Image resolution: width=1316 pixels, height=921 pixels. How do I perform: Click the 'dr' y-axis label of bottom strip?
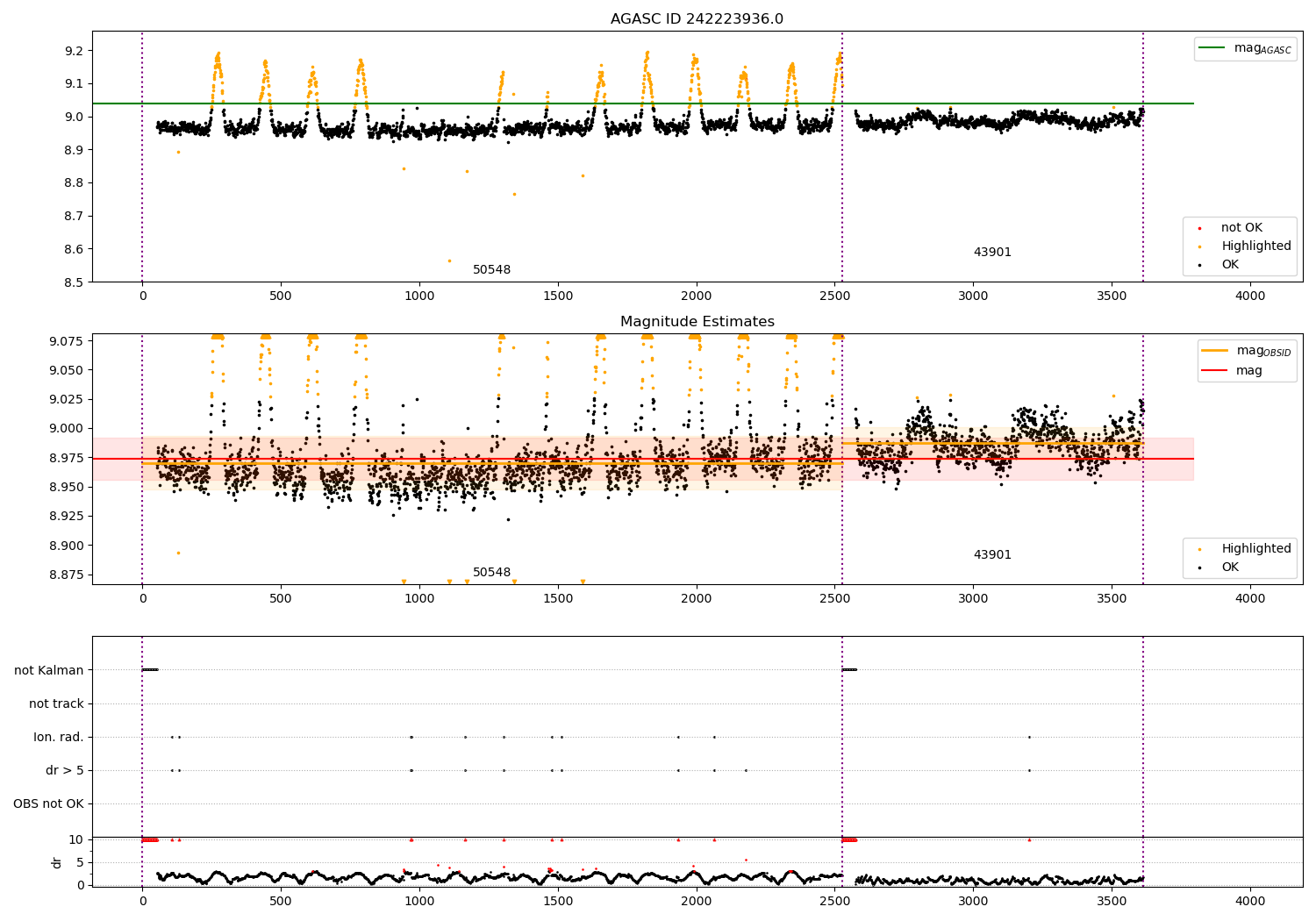(57, 862)
